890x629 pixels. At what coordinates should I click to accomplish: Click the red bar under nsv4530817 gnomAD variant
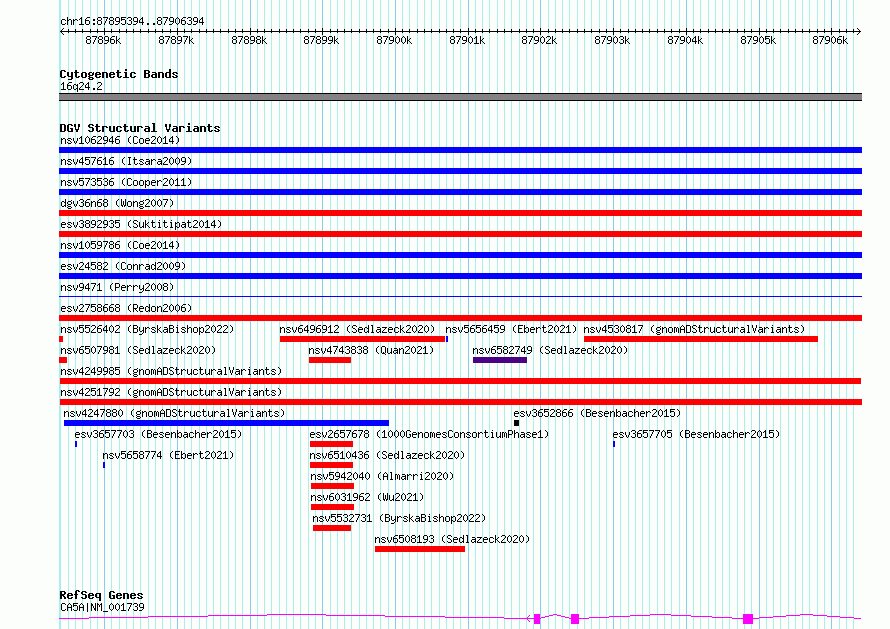coord(701,339)
